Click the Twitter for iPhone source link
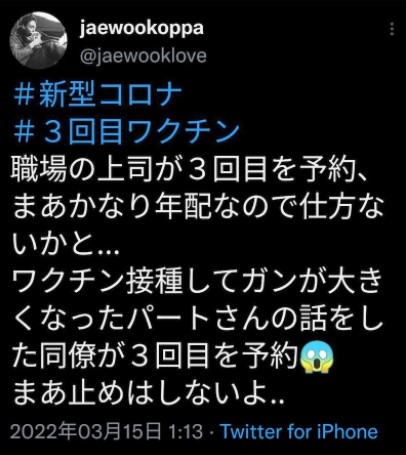This screenshot has height=455, width=406. pos(299,432)
